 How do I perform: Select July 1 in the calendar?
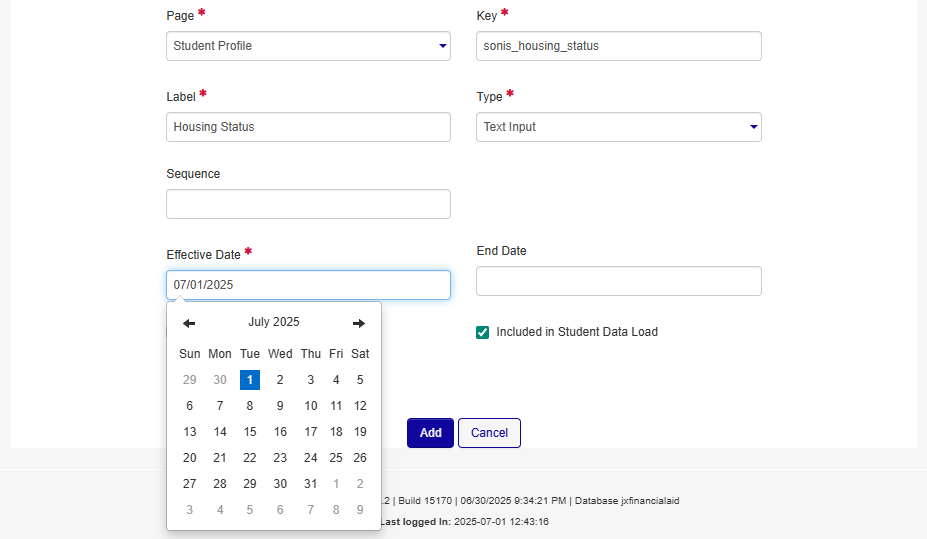(250, 380)
